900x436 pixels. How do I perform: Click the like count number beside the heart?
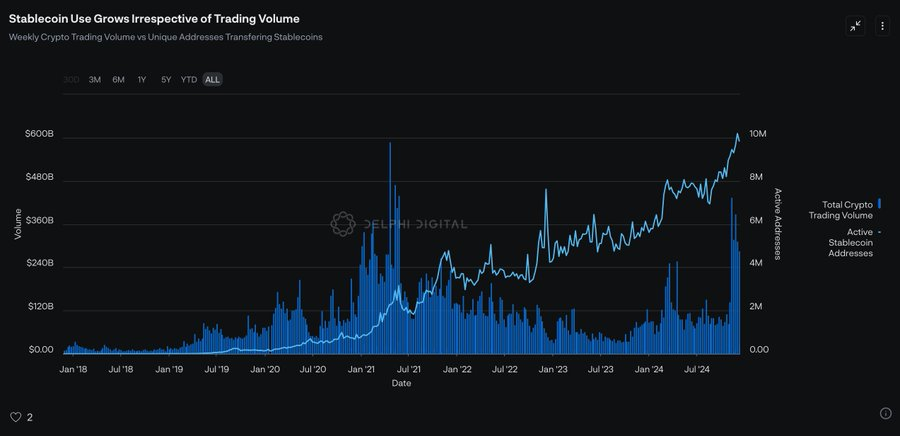coord(29,417)
